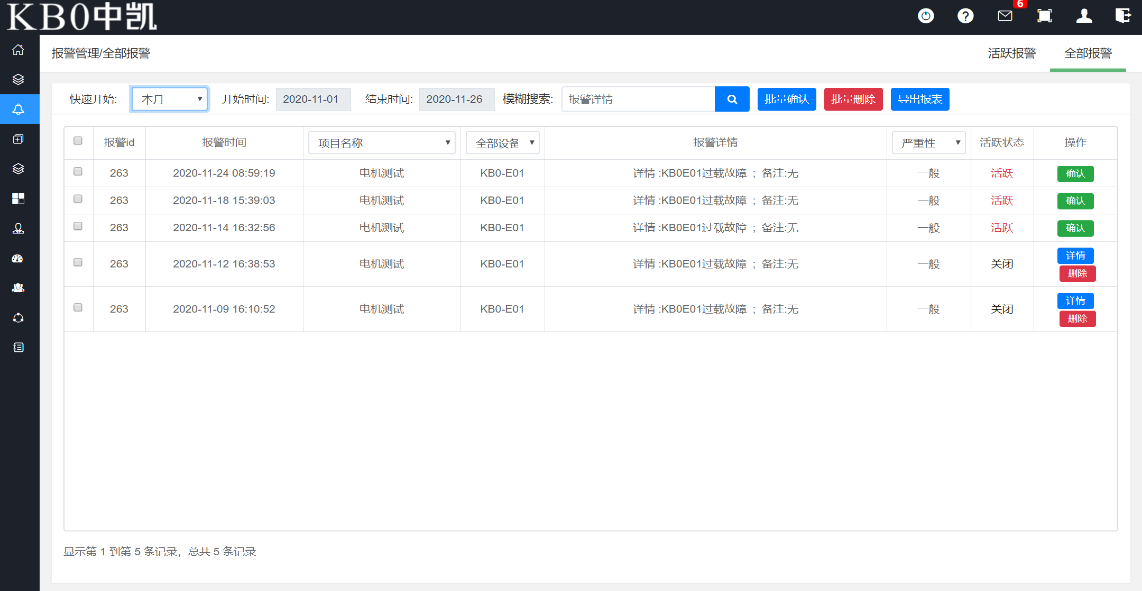Tick the select-all checkbox in table header

pos(78,142)
